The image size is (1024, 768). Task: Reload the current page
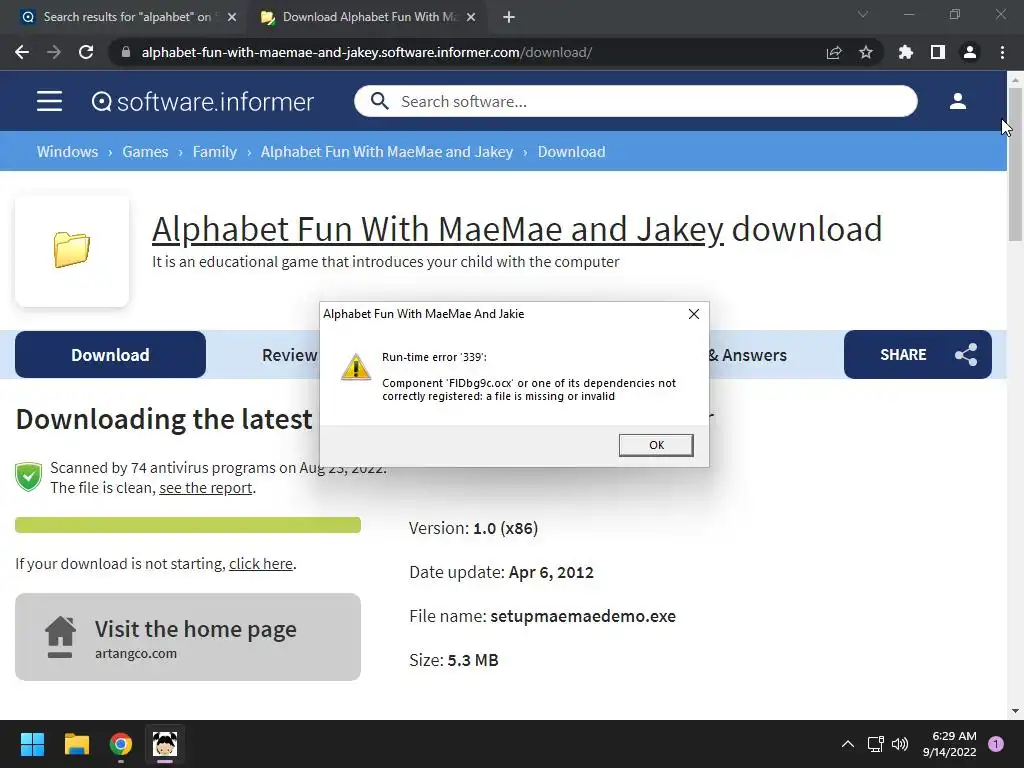(86, 52)
